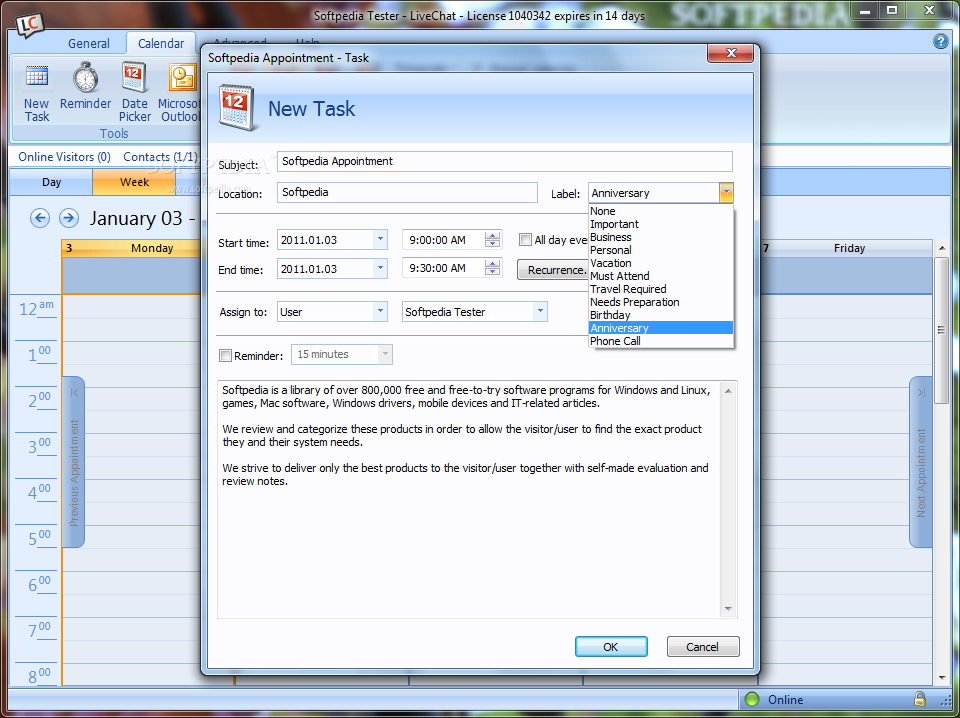Click Cancel in New Task dialog

[x=702, y=646]
